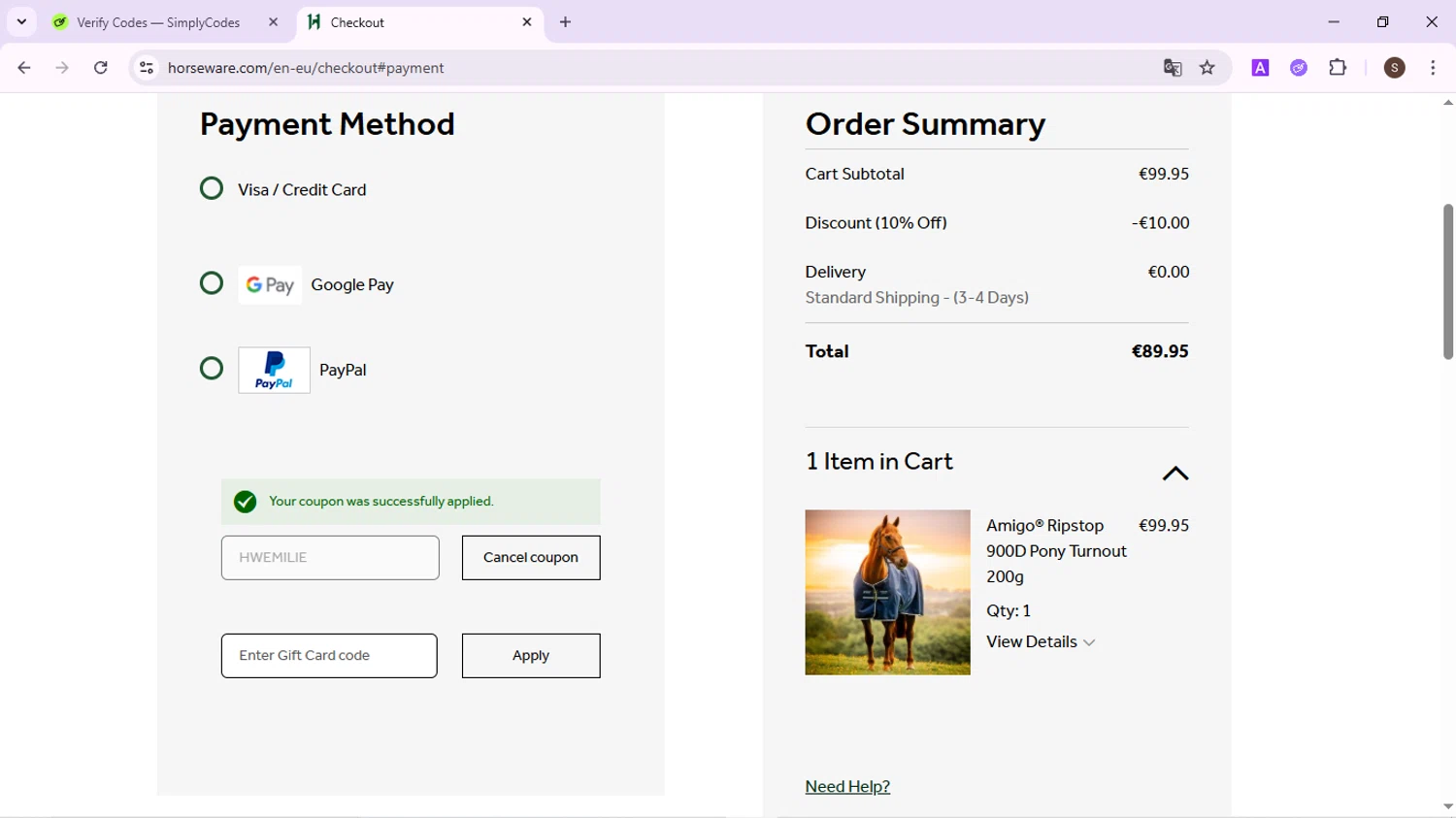This screenshot has height=818, width=1456.
Task: Open the Translate this page icon
Action: [1173, 68]
